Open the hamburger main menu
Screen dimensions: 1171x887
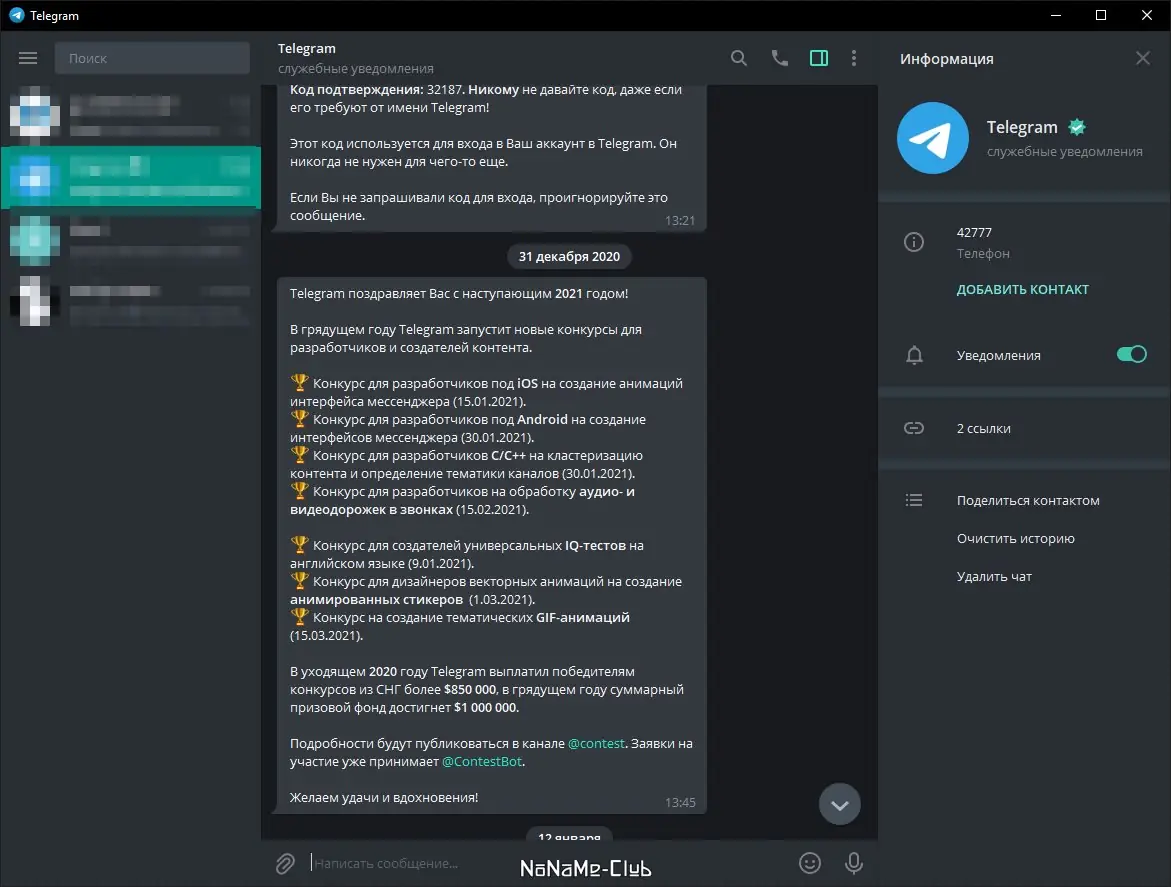28,58
